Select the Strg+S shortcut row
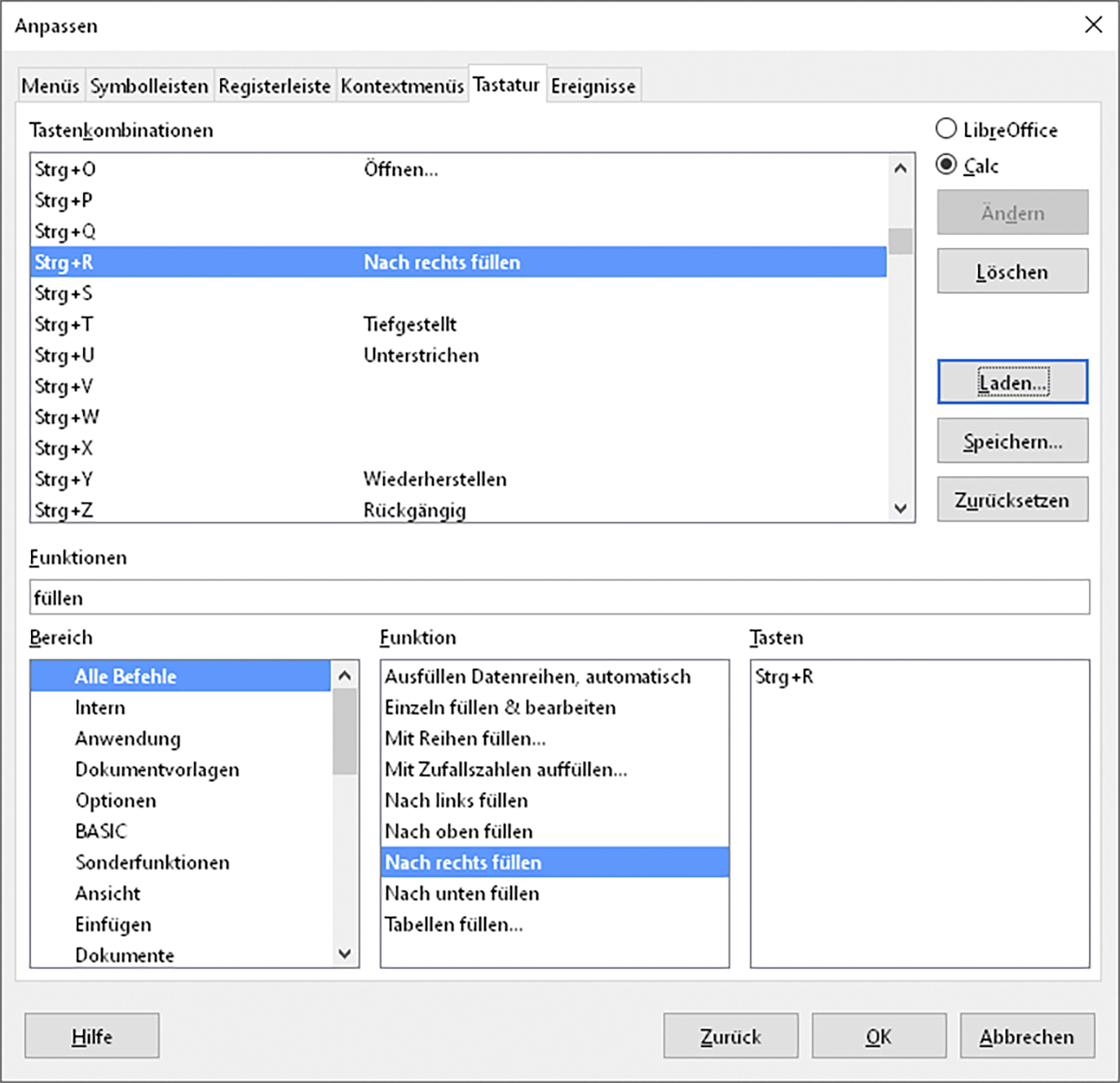This screenshot has width=1120, height=1083. point(459,293)
